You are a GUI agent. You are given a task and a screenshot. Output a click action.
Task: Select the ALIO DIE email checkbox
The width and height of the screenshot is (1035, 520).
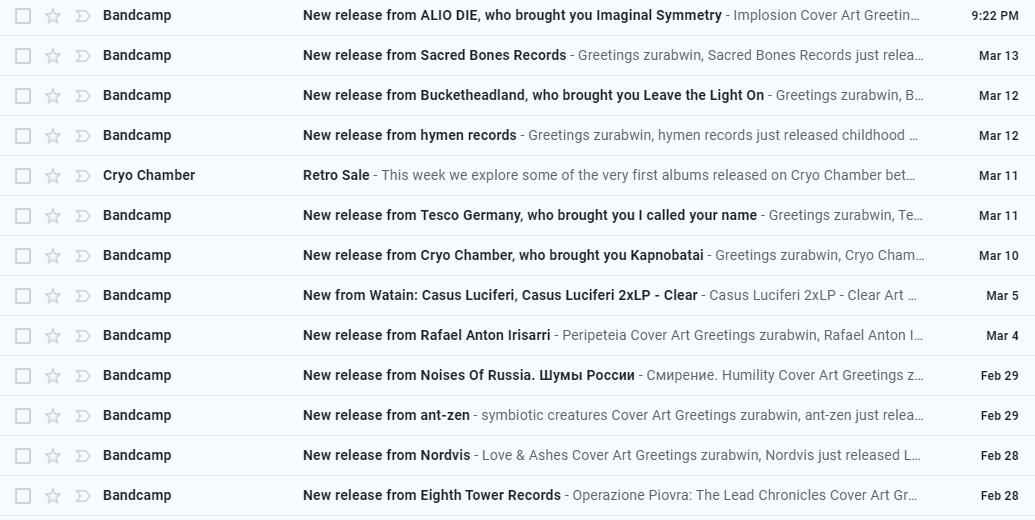coord(23,16)
